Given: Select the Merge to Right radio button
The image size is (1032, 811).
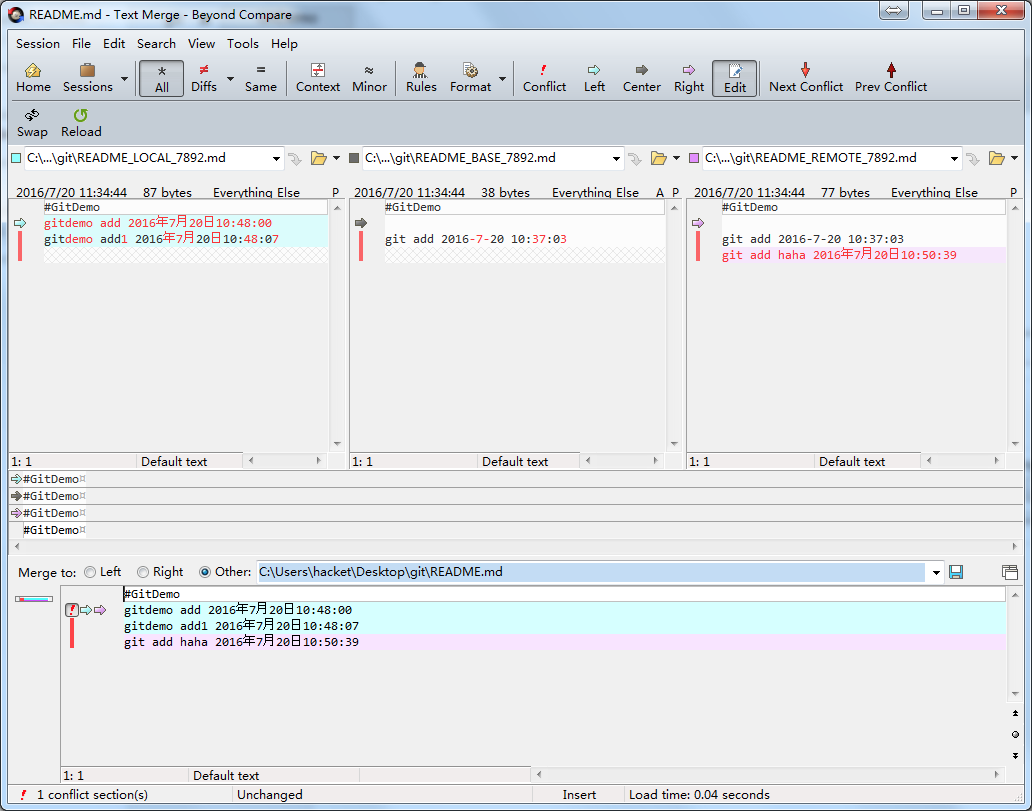Looking at the screenshot, I should (x=143, y=572).
